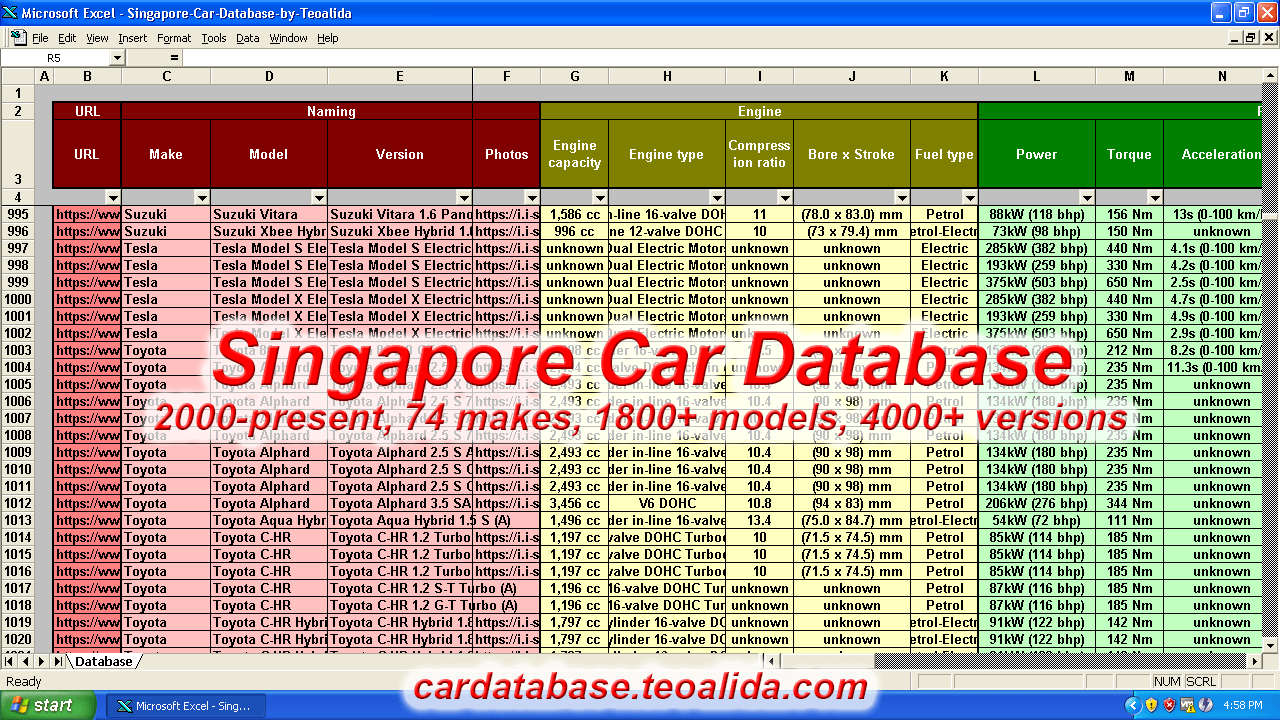Click '156 Nm' torque cell
1280x720 pixels.
[x=1130, y=214]
